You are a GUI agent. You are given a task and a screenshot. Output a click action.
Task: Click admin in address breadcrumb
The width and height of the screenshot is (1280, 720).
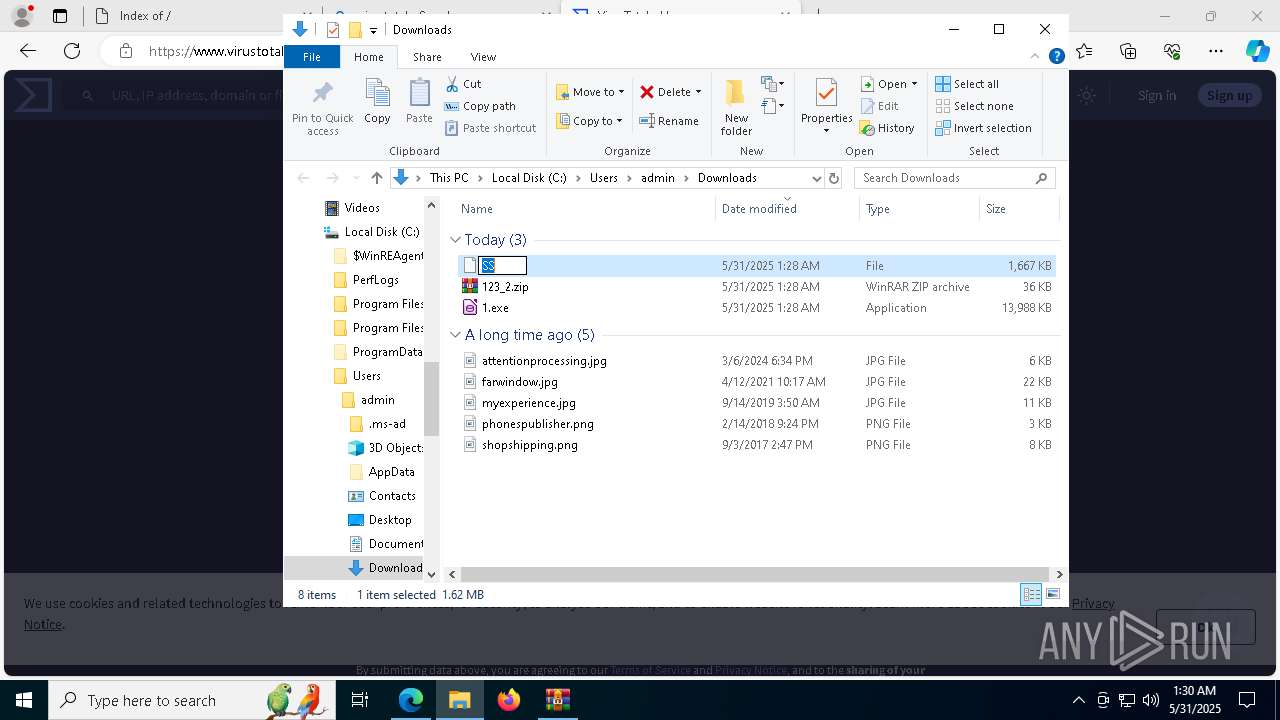(x=658, y=178)
